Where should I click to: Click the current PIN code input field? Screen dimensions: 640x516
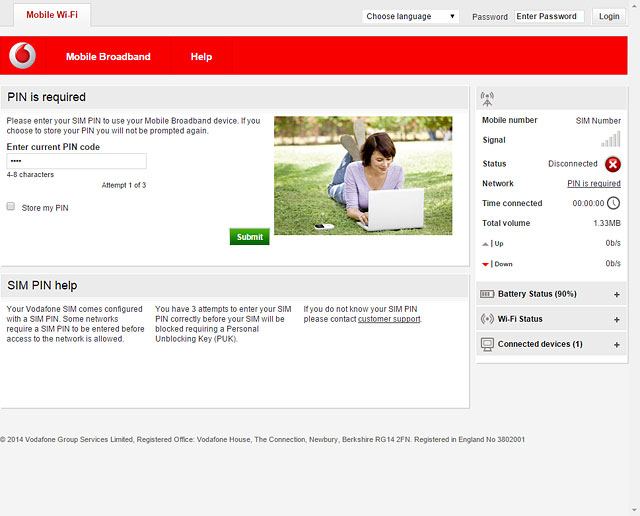76,161
